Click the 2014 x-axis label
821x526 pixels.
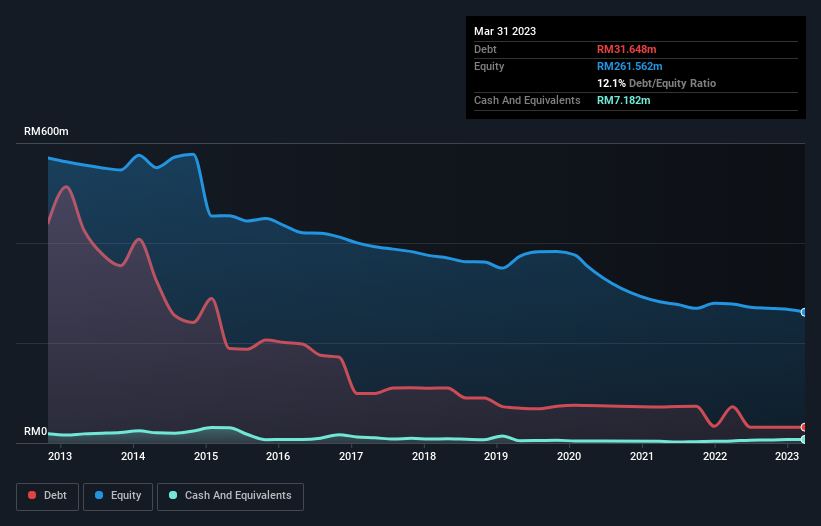click(133, 456)
